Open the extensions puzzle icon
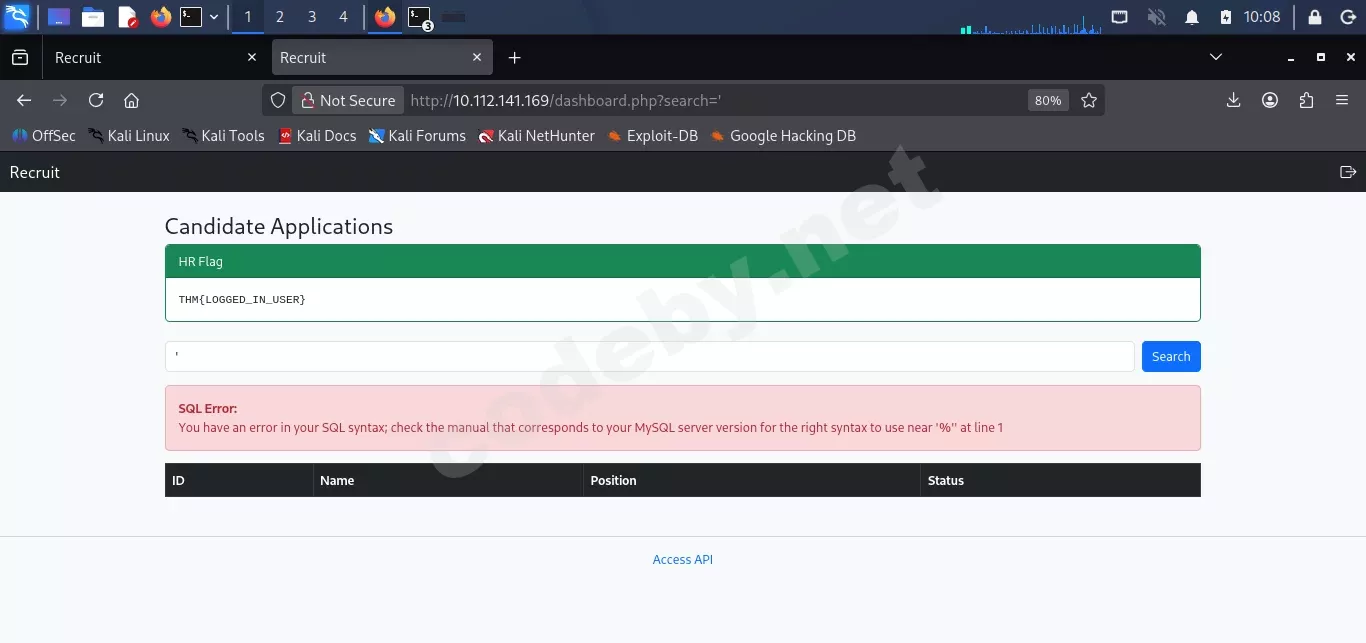This screenshot has width=1366, height=643. click(1306, 100)
